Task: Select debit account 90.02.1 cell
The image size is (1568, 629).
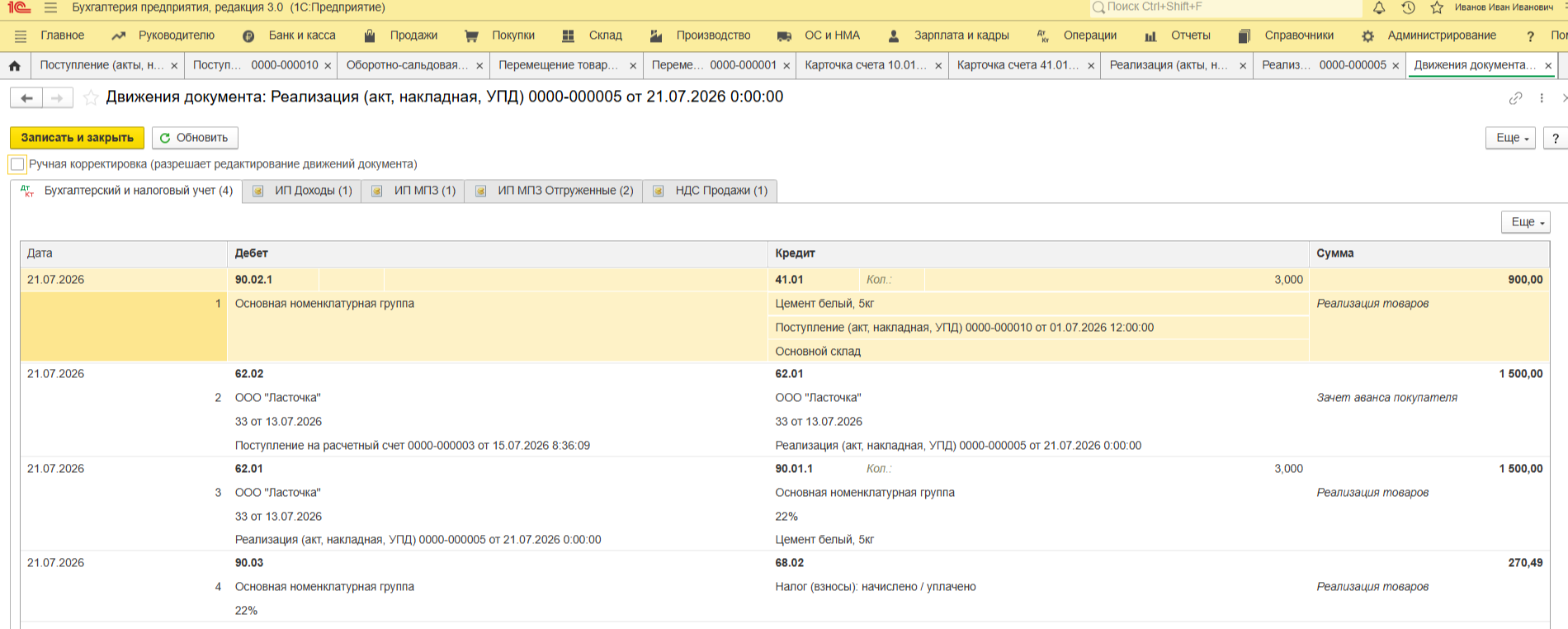Action: click(273, 280)
